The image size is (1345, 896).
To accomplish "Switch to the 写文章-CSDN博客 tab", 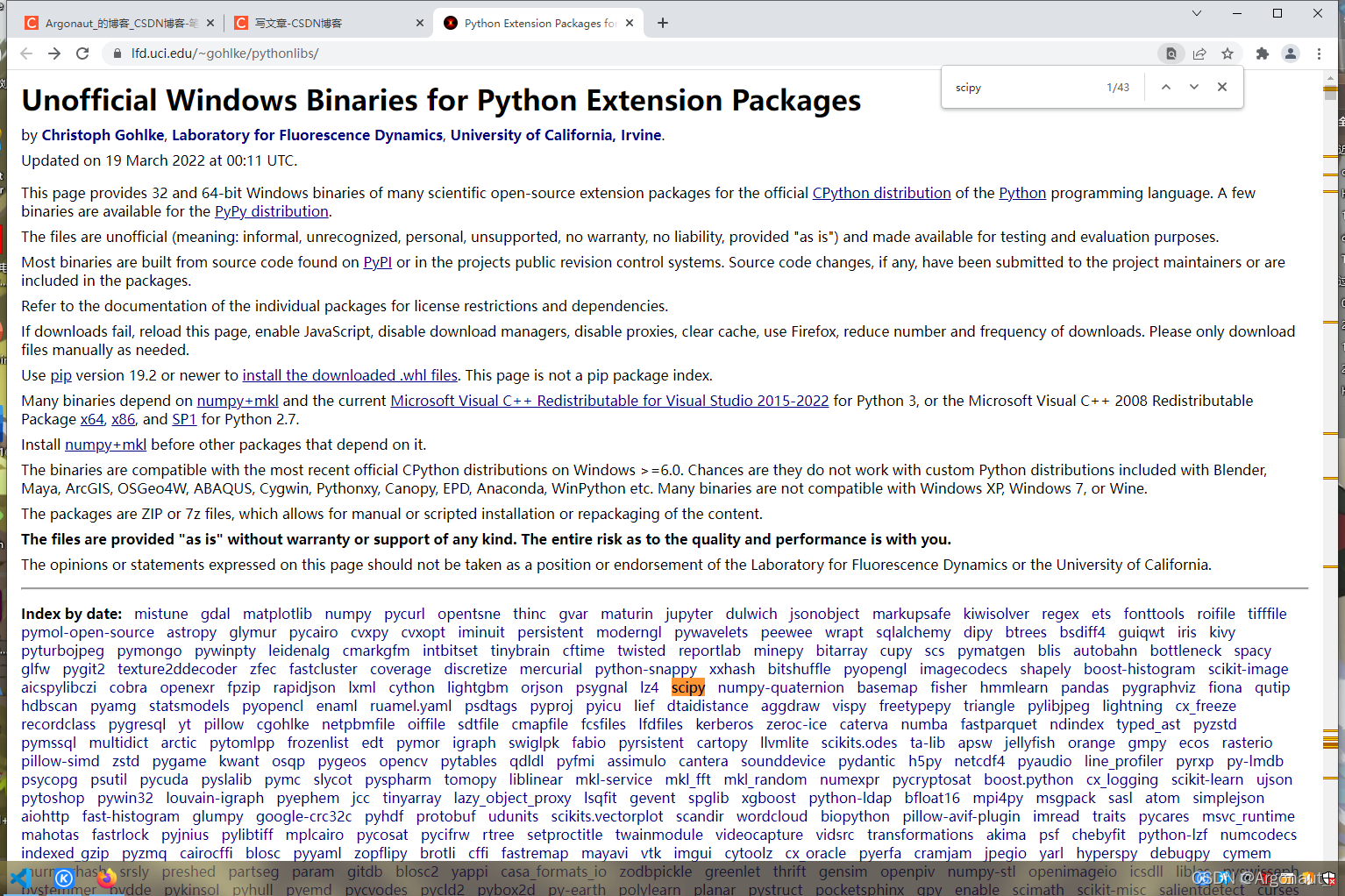I will (329, 23).
